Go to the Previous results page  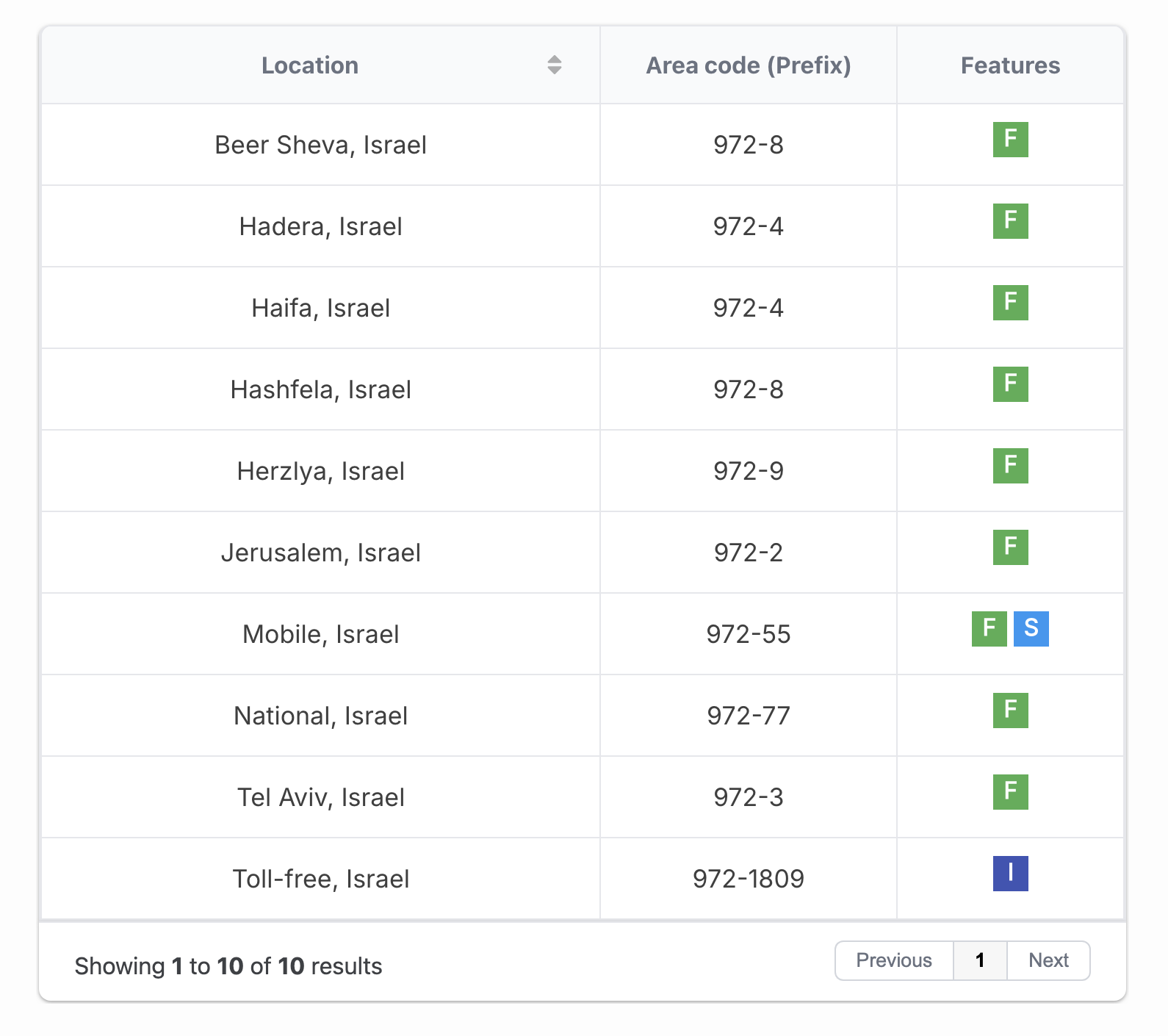894,960
